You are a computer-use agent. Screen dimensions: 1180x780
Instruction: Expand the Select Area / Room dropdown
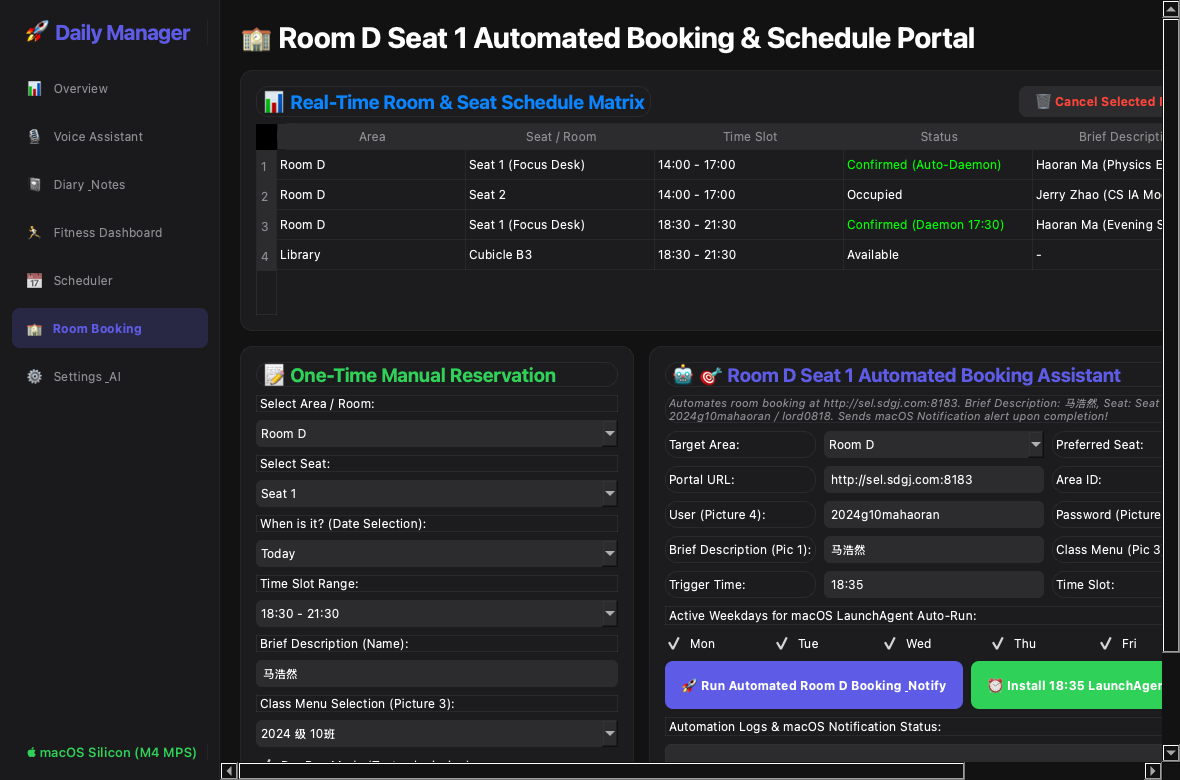tap(436, 434)
